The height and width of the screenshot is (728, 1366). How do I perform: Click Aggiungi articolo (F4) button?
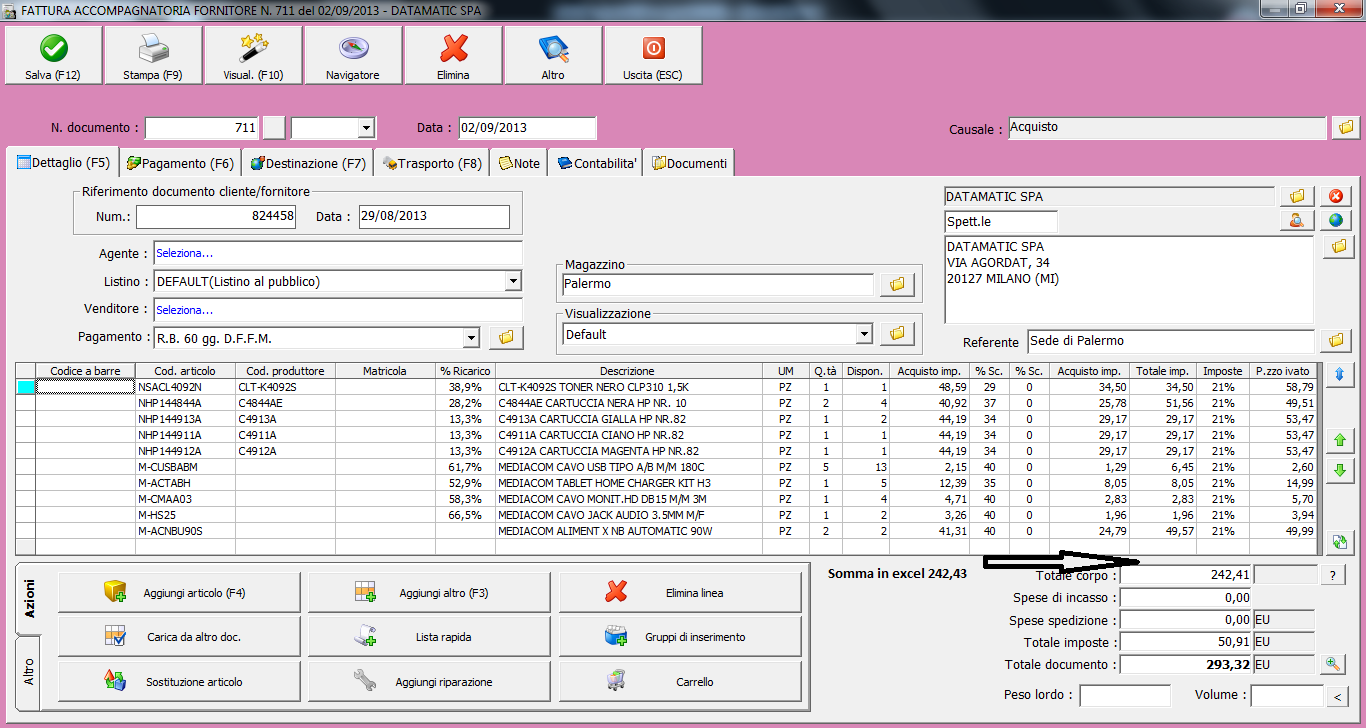coord(180,593)
